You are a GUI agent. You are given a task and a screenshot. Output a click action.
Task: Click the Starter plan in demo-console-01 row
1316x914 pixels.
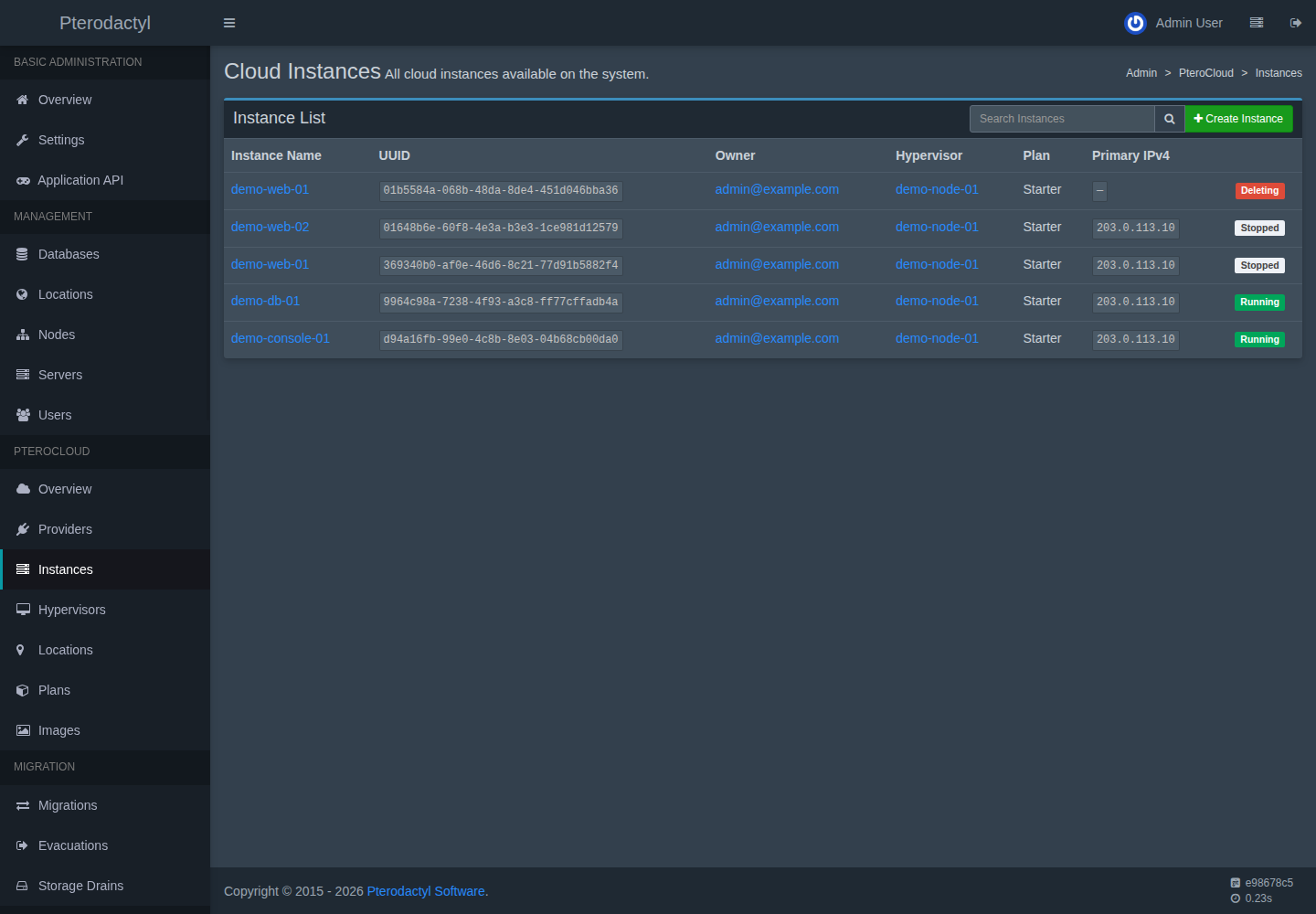[x=1042, y=338]
